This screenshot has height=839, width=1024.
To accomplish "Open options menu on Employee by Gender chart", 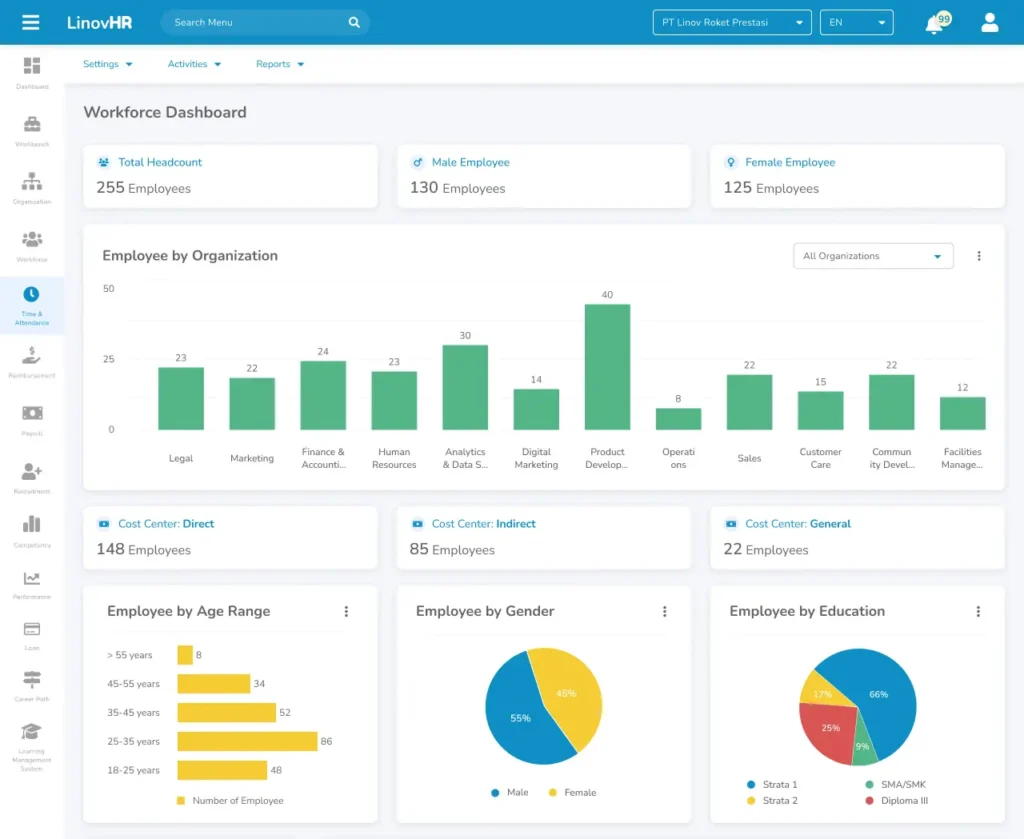I will click(x=664, y=611).
